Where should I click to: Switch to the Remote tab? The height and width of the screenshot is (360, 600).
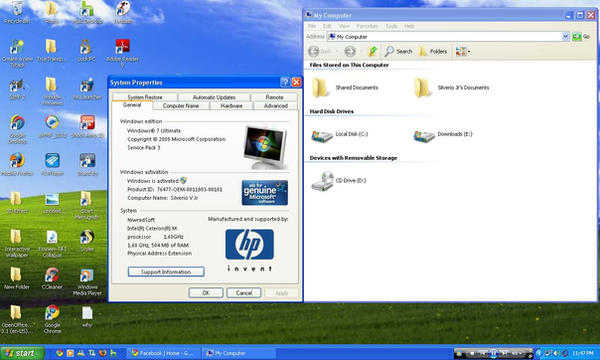pyautogui.click(x=274, y=97)
